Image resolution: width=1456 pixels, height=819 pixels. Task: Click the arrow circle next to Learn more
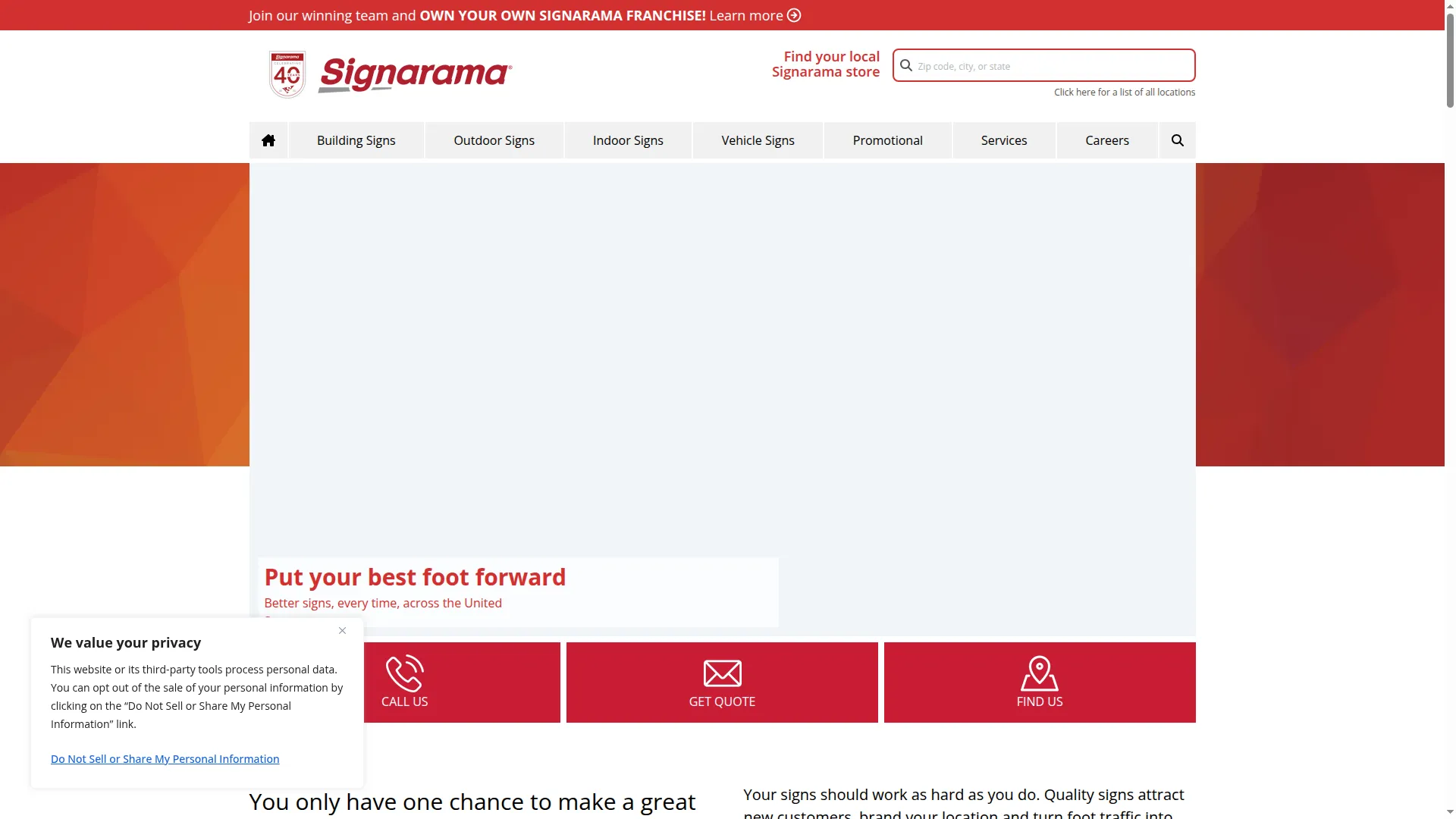coord(794,15)
